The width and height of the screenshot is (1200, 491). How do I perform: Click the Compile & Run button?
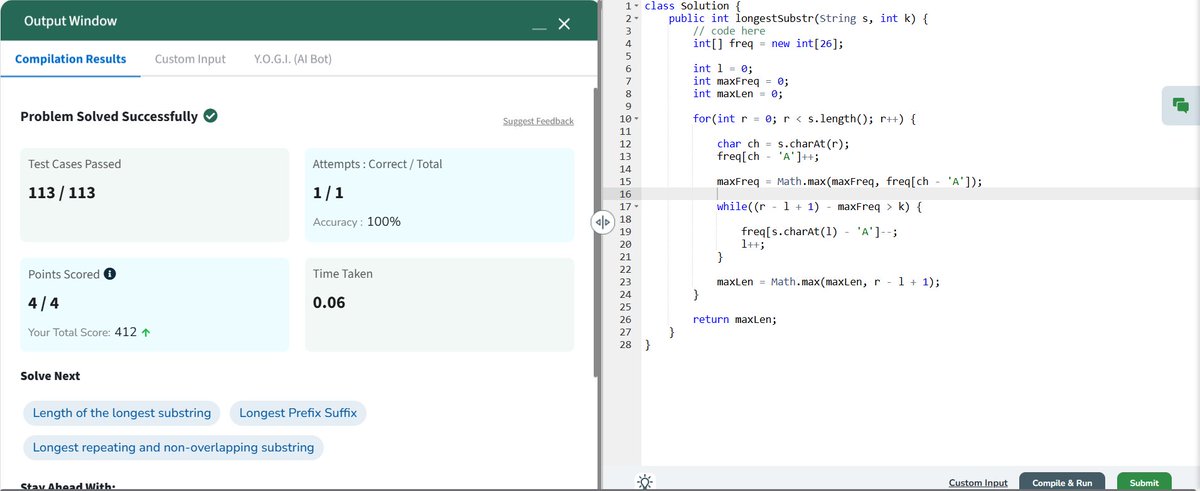coord(1062,482)
